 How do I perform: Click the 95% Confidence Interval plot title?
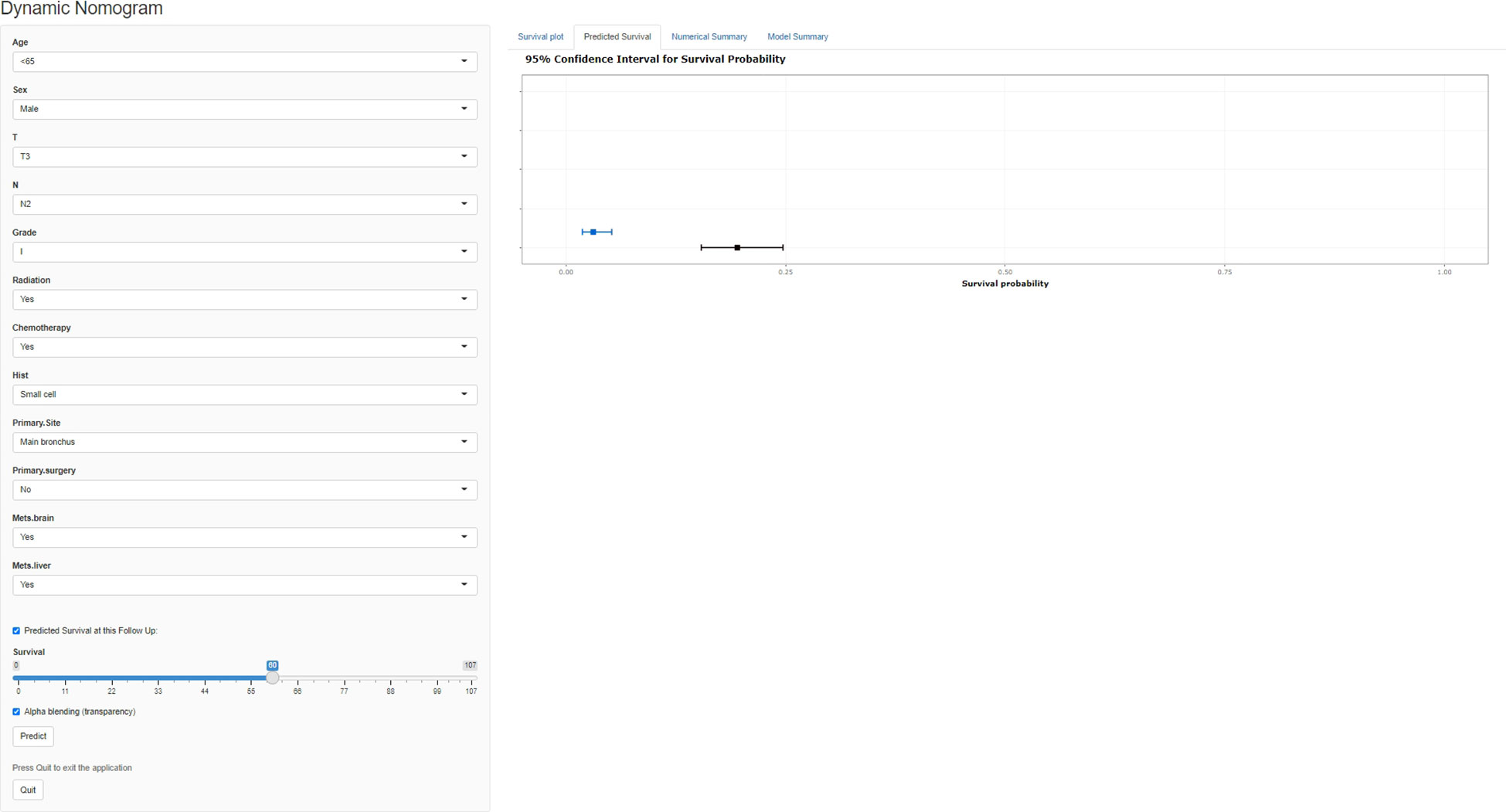coord(655,59)
